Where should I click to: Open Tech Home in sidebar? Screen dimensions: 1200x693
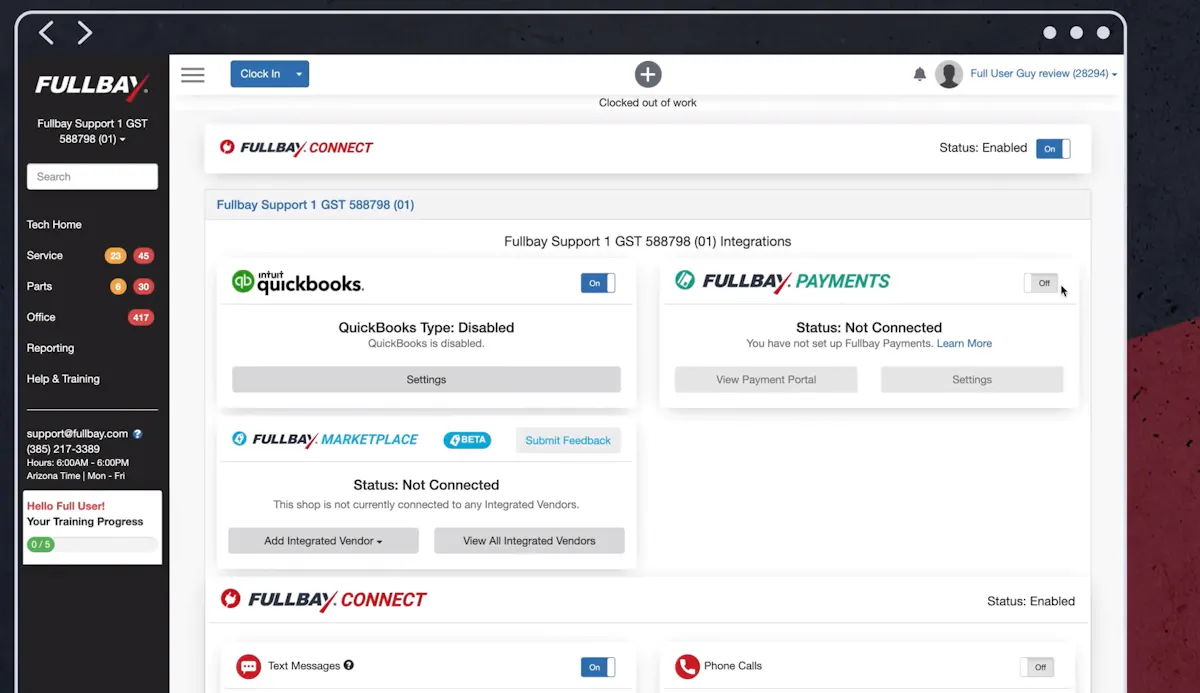[x=54, y=225]
